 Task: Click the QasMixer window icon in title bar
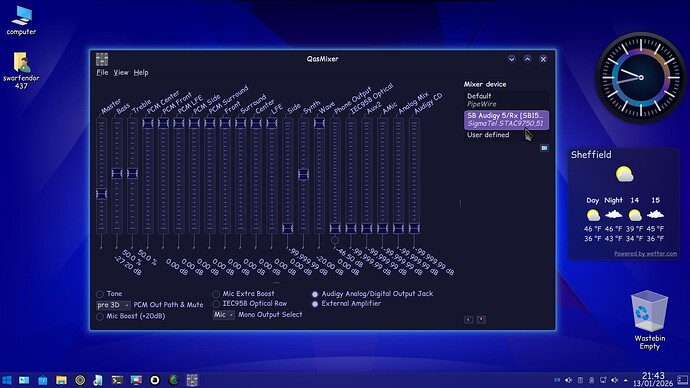tap(102, 59)
